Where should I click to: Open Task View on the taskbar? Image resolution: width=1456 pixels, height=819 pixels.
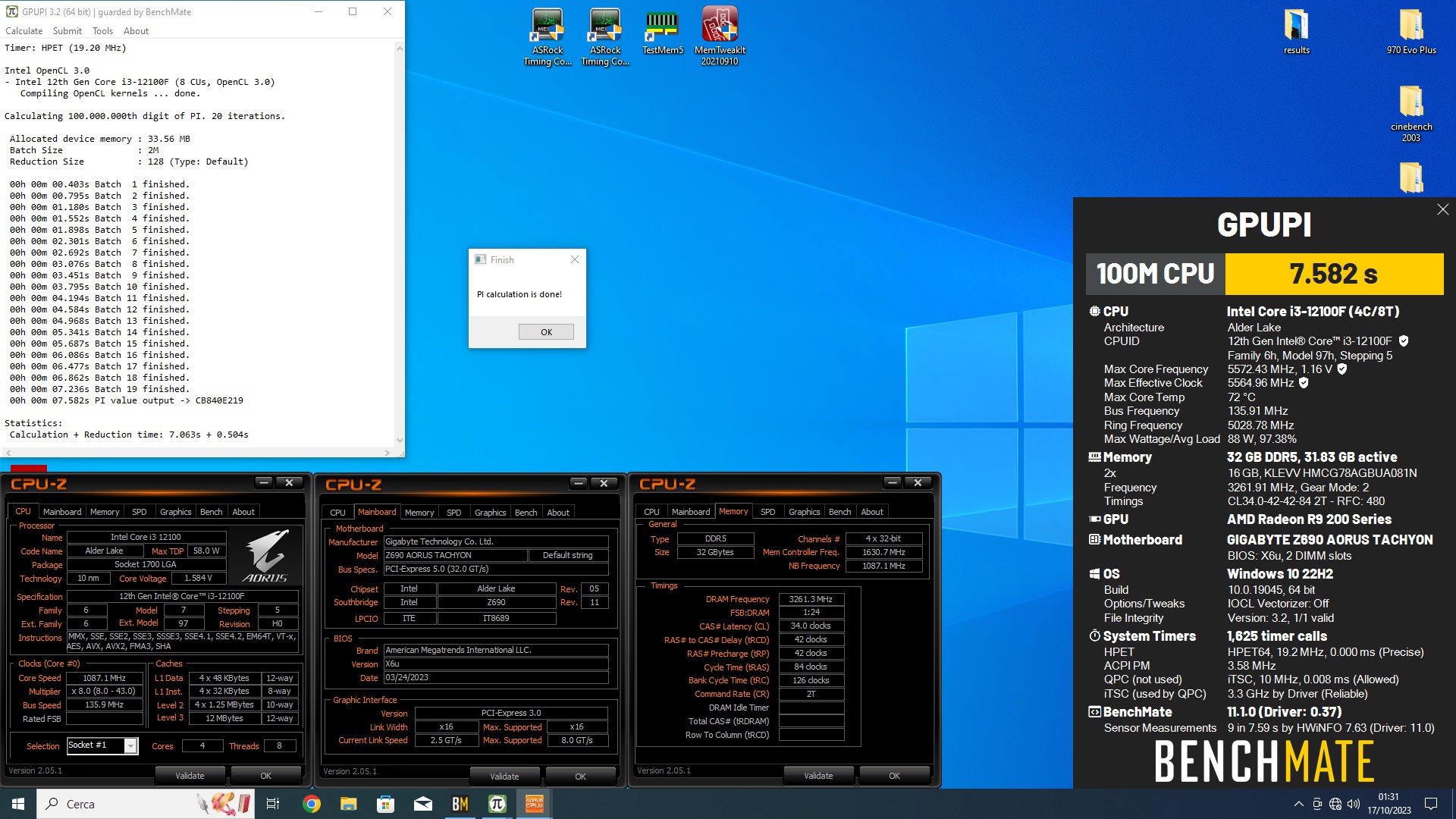[273, 804]
